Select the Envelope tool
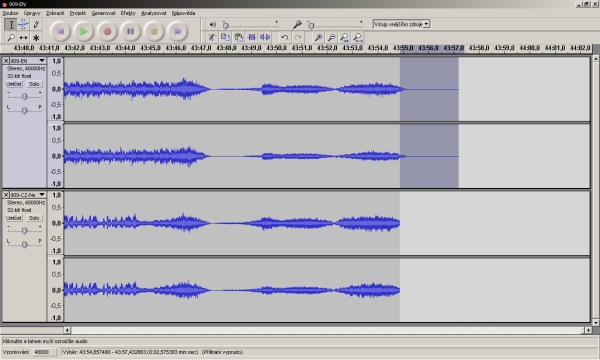 click(x=23, y=25)
